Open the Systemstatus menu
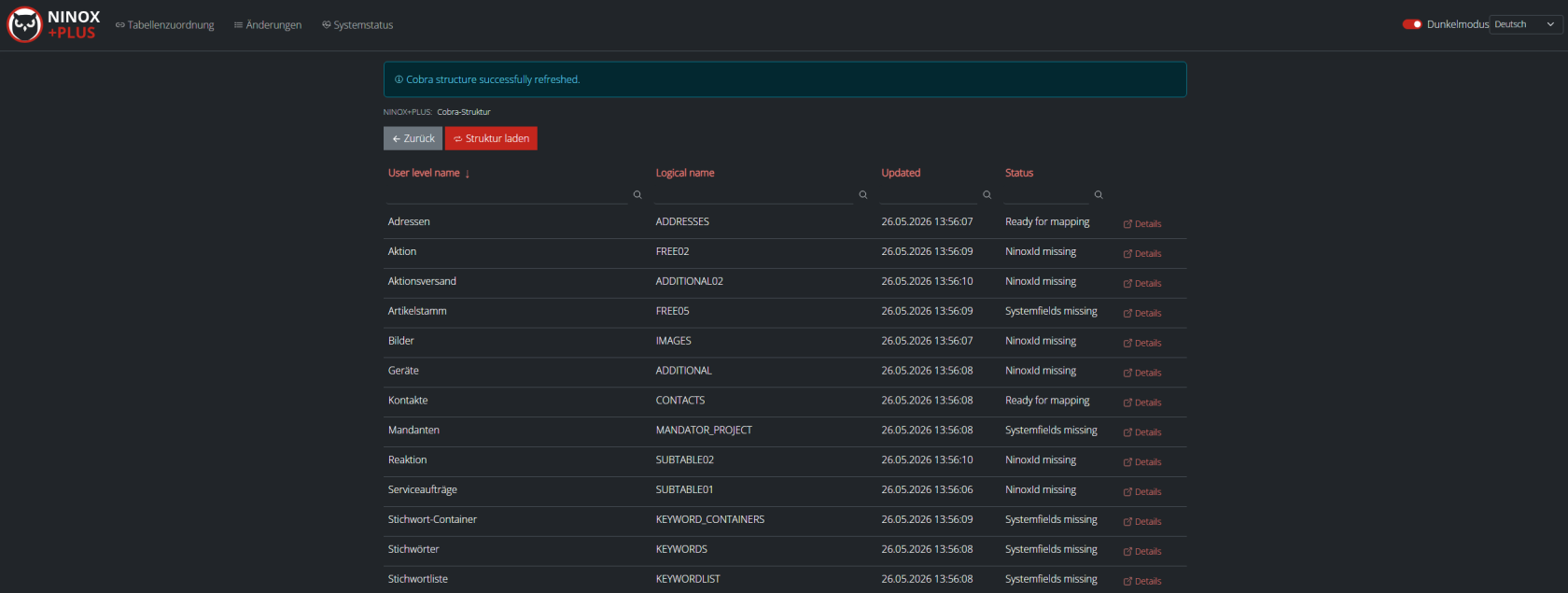The width and height of the screenshot is (1568, 593). click(x=357, y=25)
